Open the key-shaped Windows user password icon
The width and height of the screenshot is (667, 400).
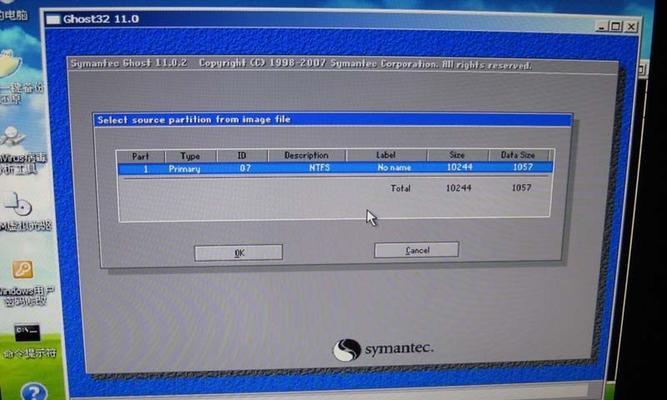tap(22, 270)
